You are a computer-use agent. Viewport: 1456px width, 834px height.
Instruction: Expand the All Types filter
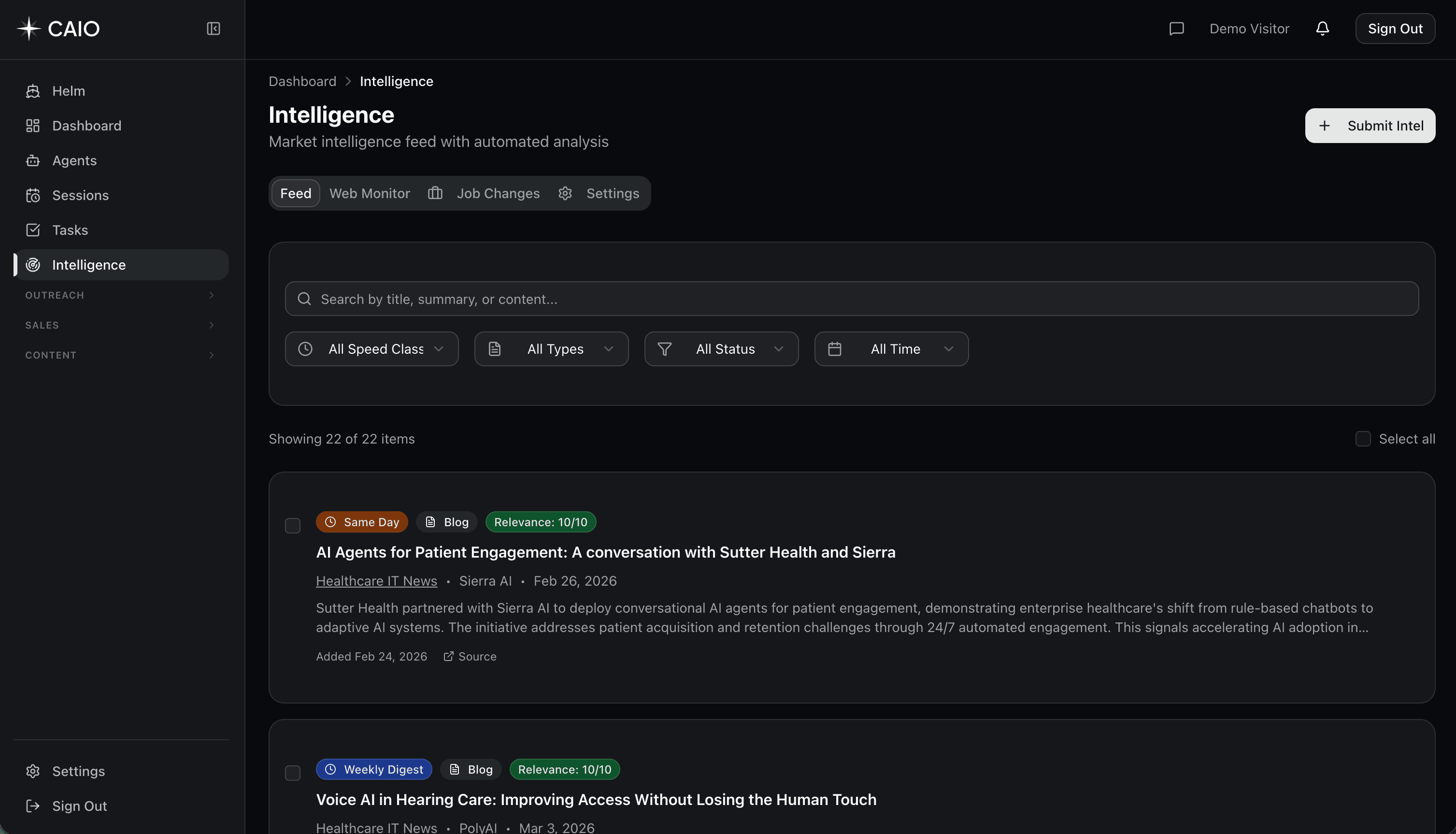pos(551,348)
